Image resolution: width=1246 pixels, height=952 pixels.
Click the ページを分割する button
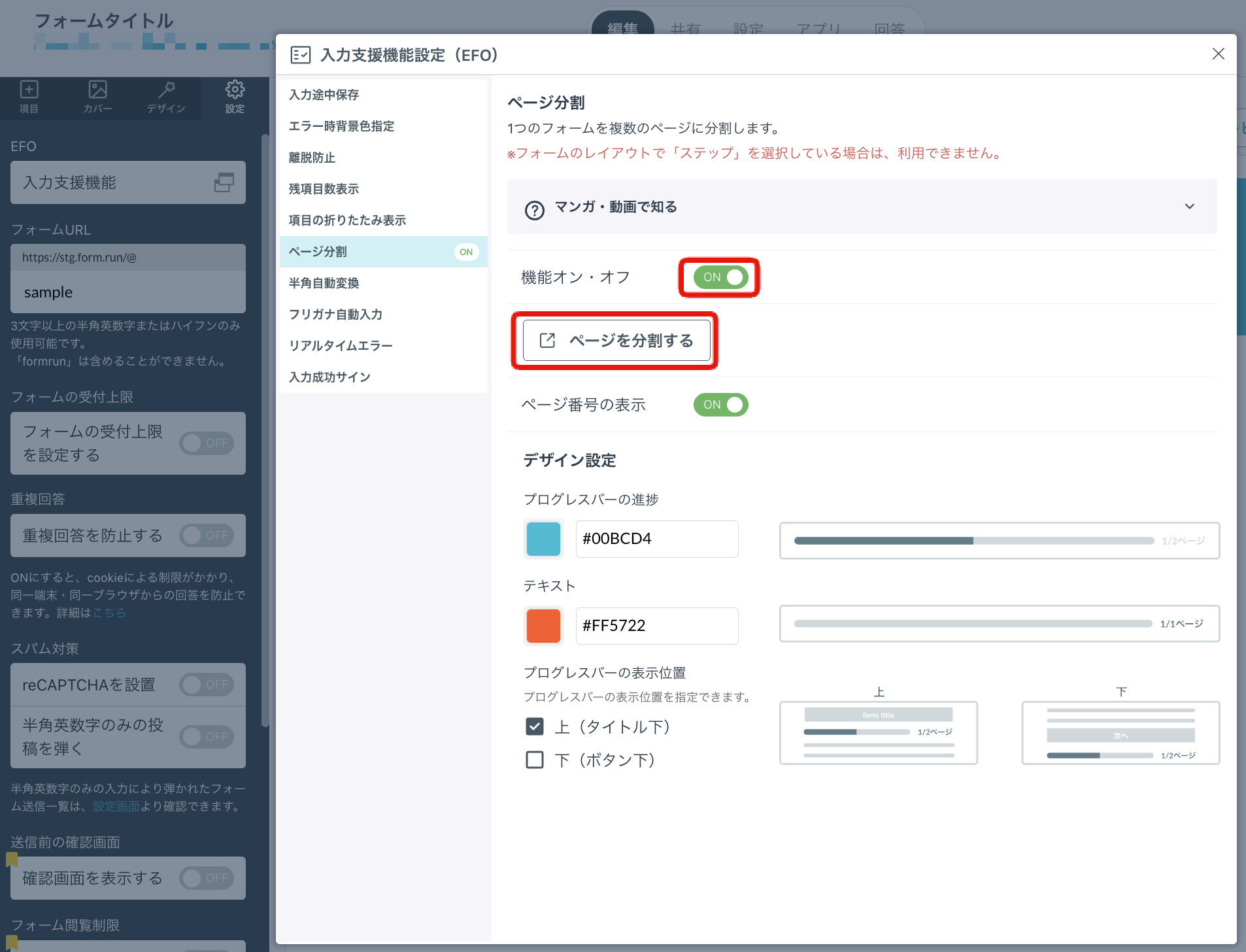tap(616, 341)
